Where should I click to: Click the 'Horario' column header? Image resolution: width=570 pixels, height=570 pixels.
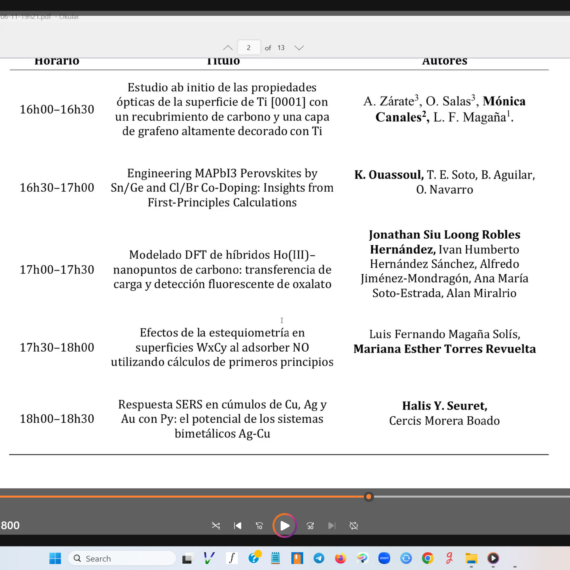coord(57,61)
